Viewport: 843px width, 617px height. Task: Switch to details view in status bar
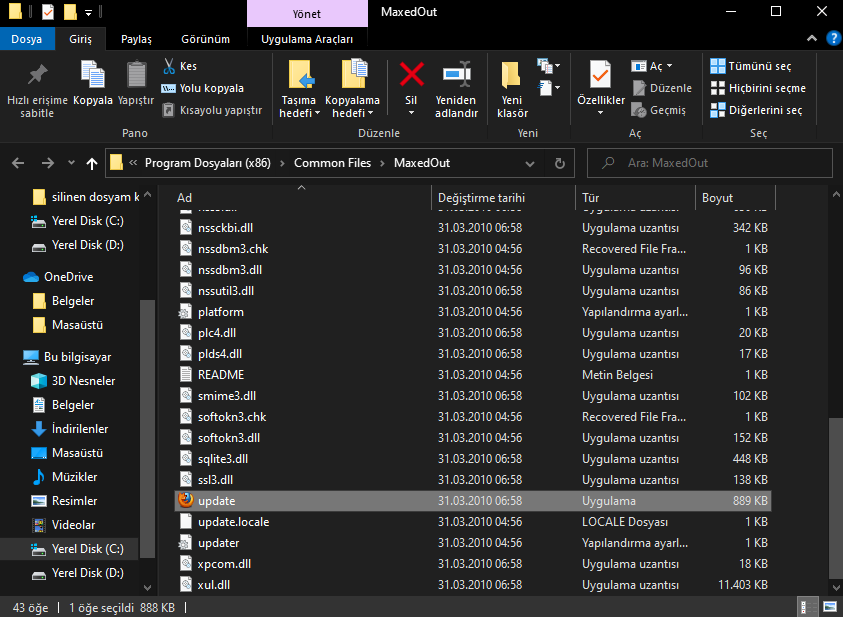[807, 608]
